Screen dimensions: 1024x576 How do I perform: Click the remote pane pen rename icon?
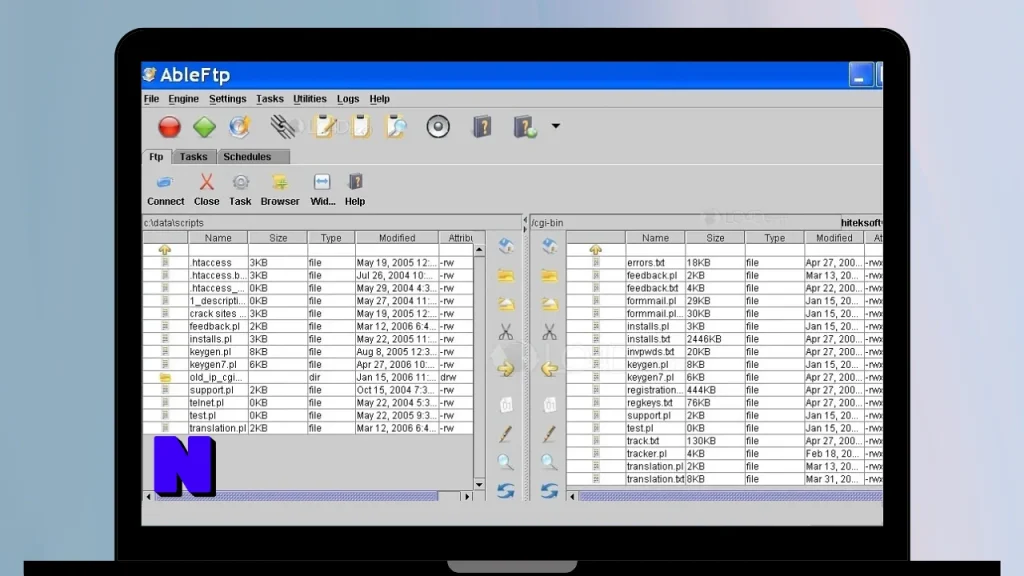(549, 434)
